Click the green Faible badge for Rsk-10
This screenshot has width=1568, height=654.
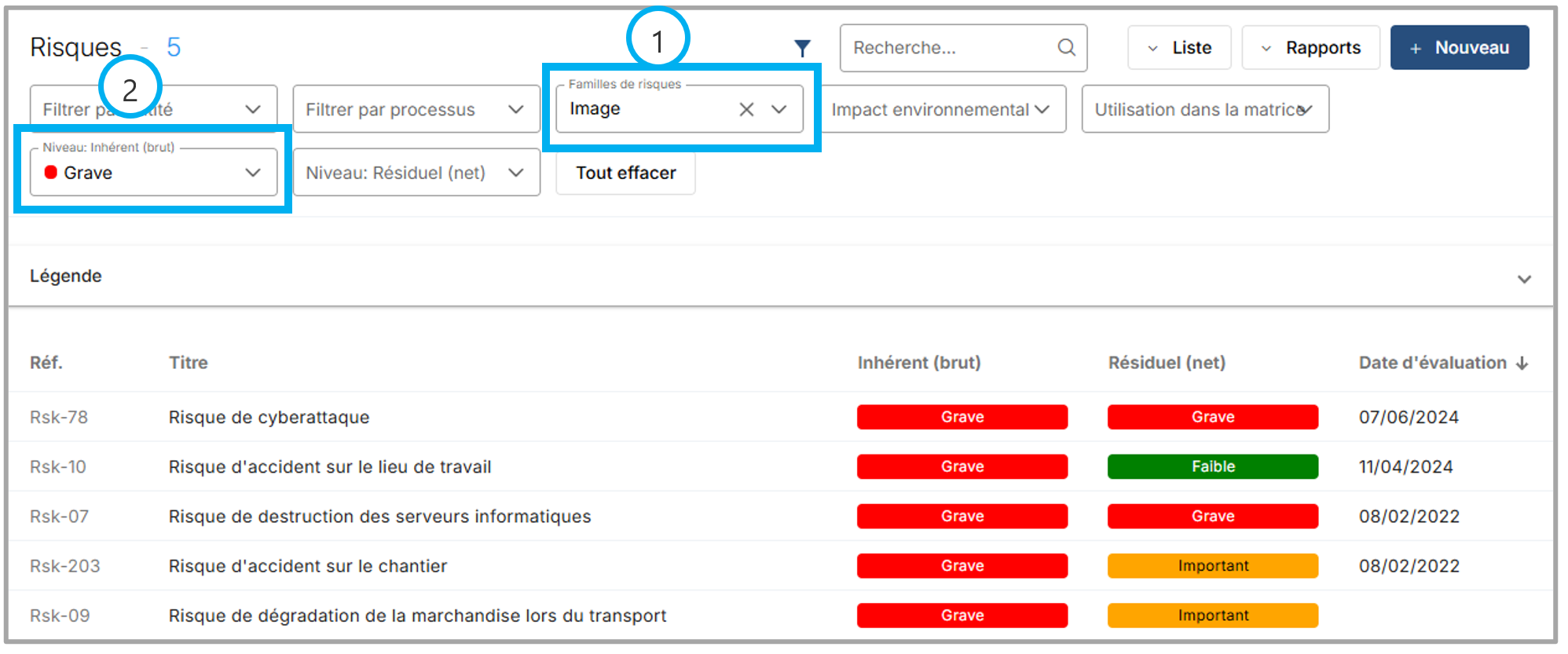[x=1212, y=466]
